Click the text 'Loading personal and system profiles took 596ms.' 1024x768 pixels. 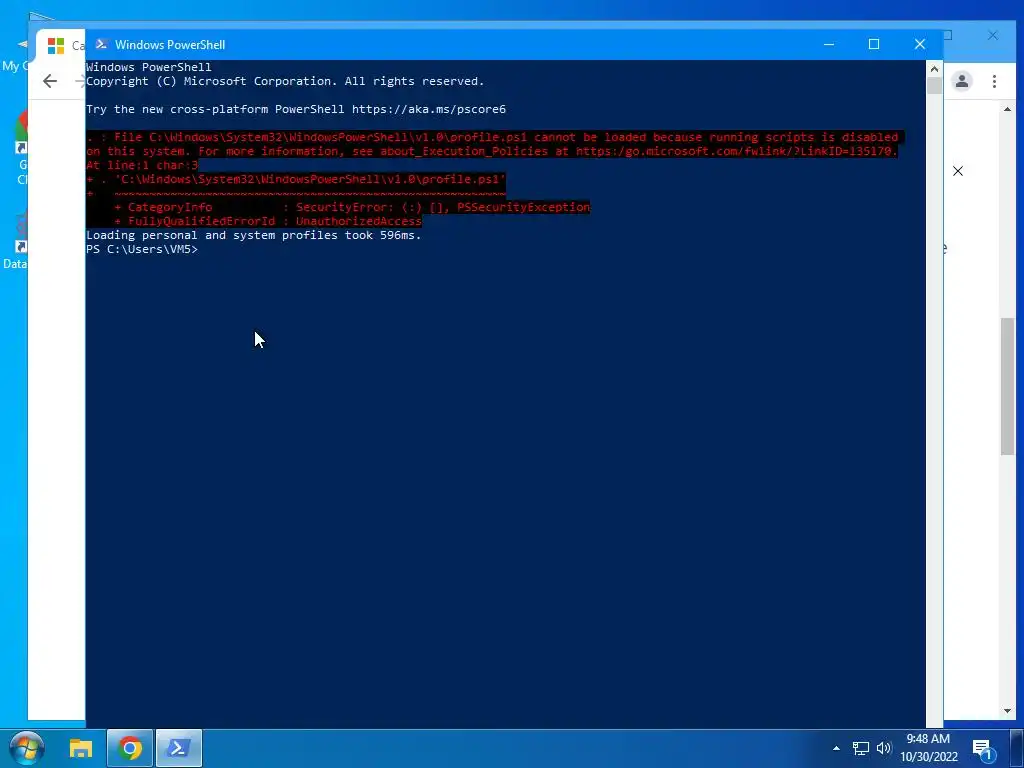[253, 235]
